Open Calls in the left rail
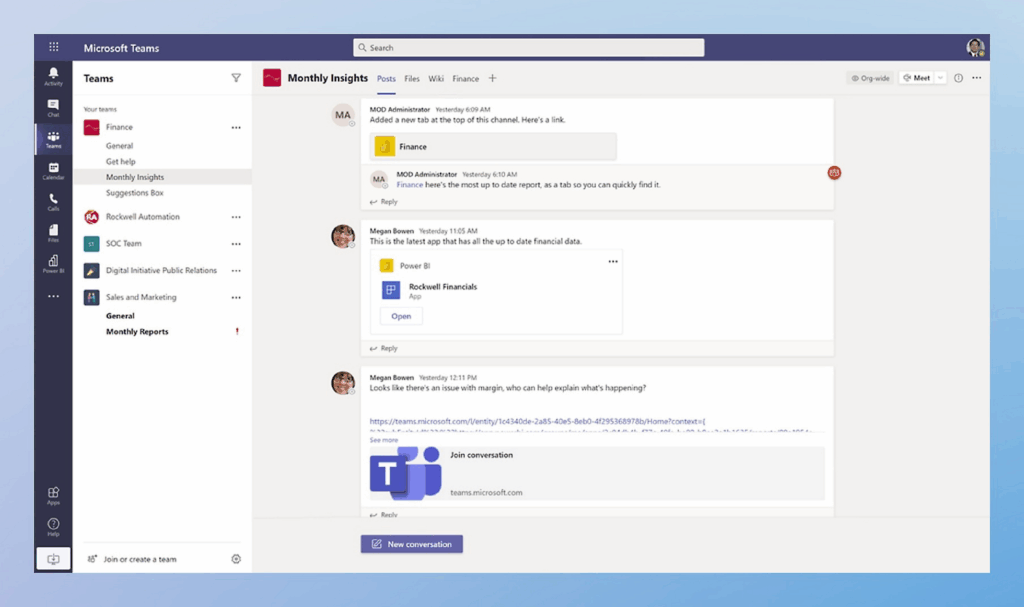 pos(53,201)
